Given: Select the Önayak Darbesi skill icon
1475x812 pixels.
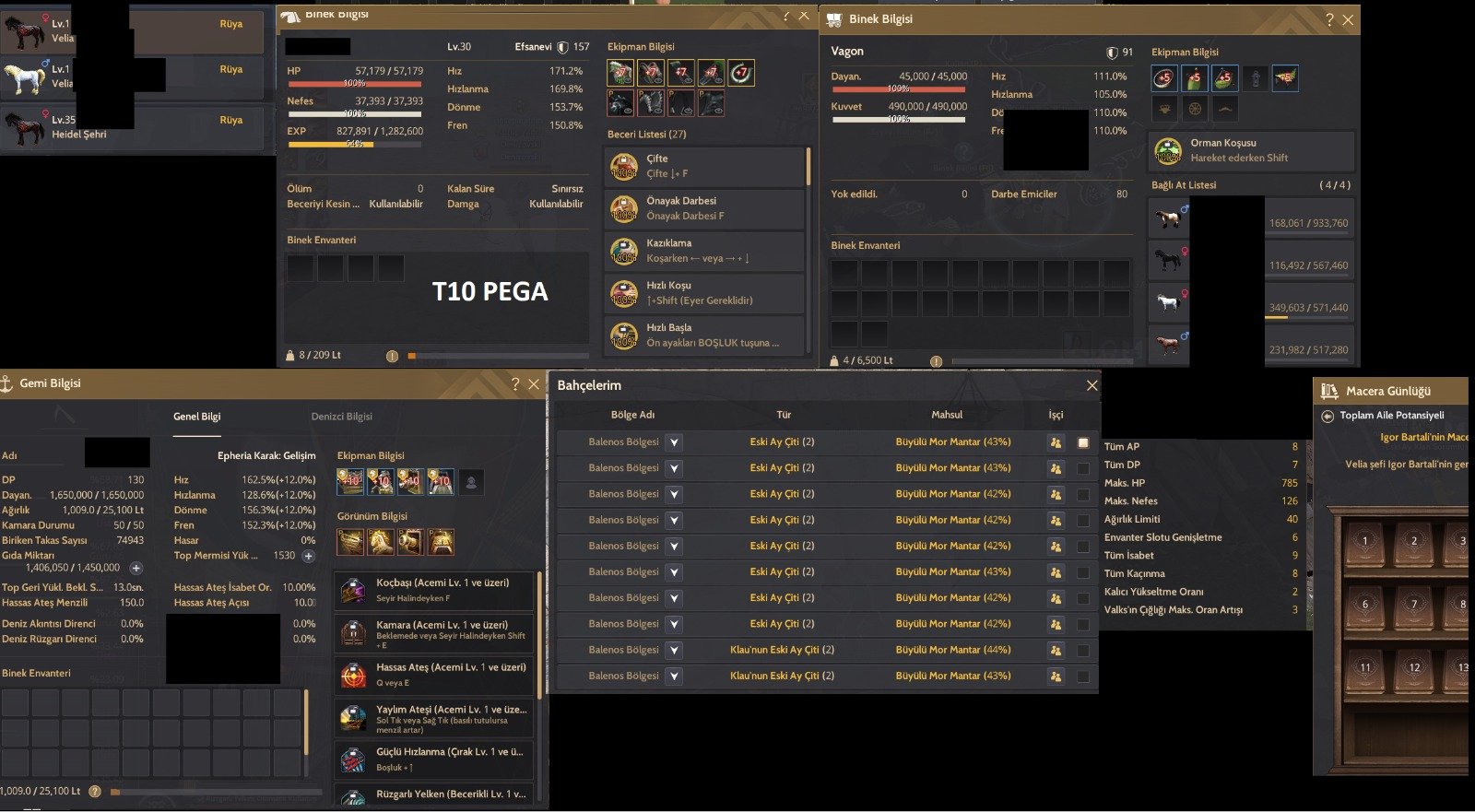Looking at the screenshot, I should tap(624, 209).
